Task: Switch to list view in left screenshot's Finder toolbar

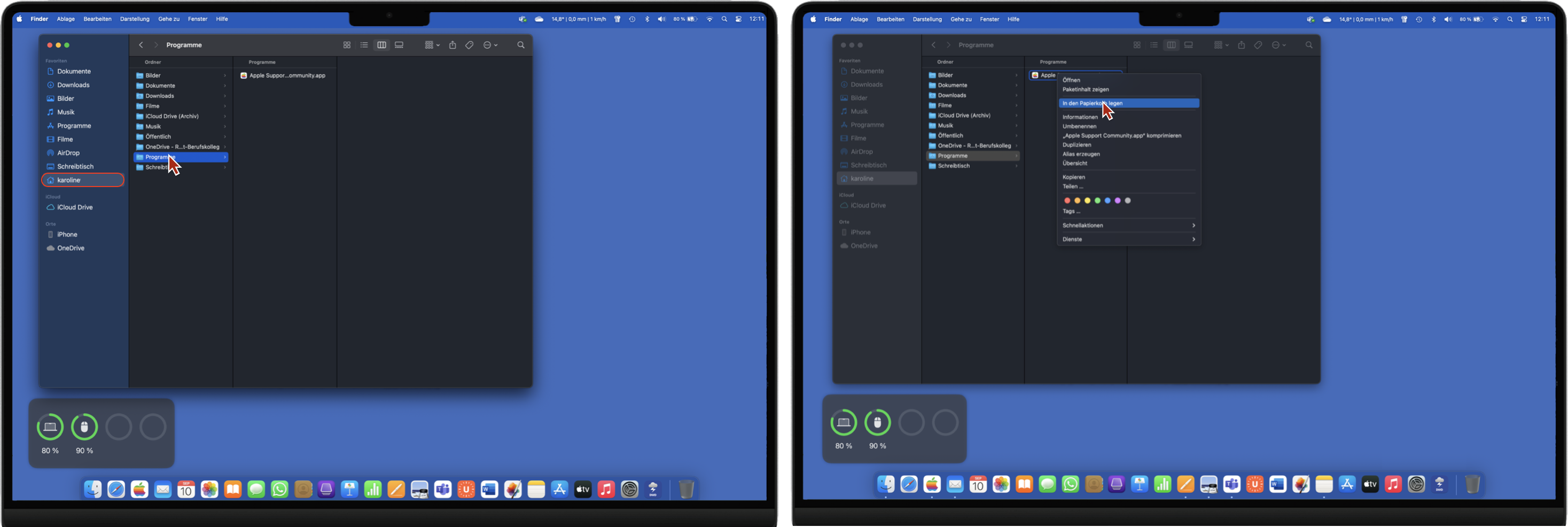Action: click(364, 45)
